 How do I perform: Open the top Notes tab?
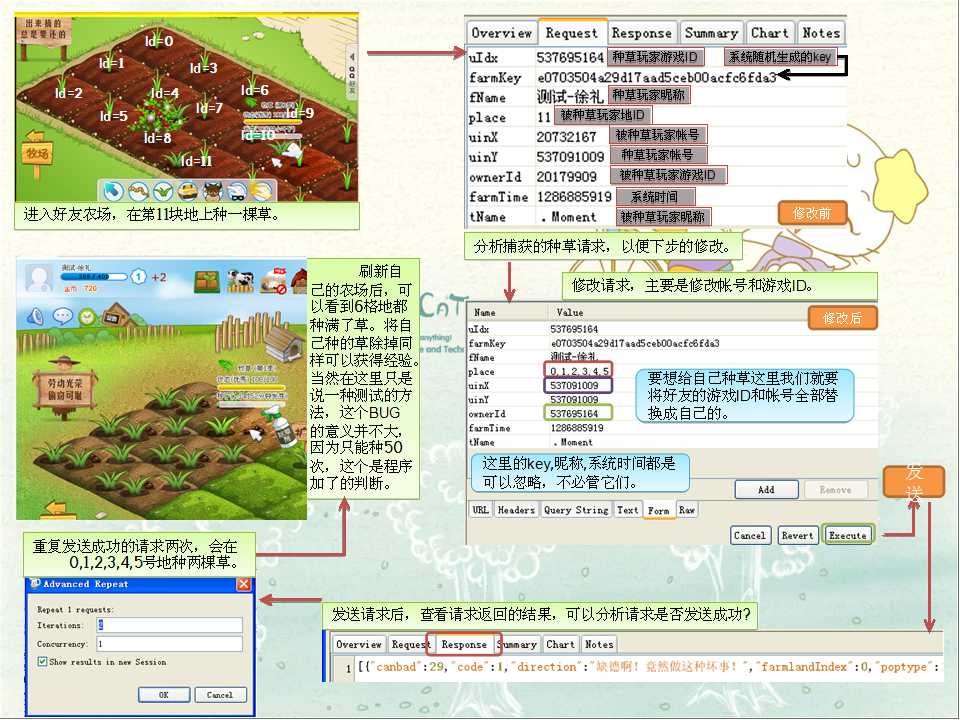[821, 33]
